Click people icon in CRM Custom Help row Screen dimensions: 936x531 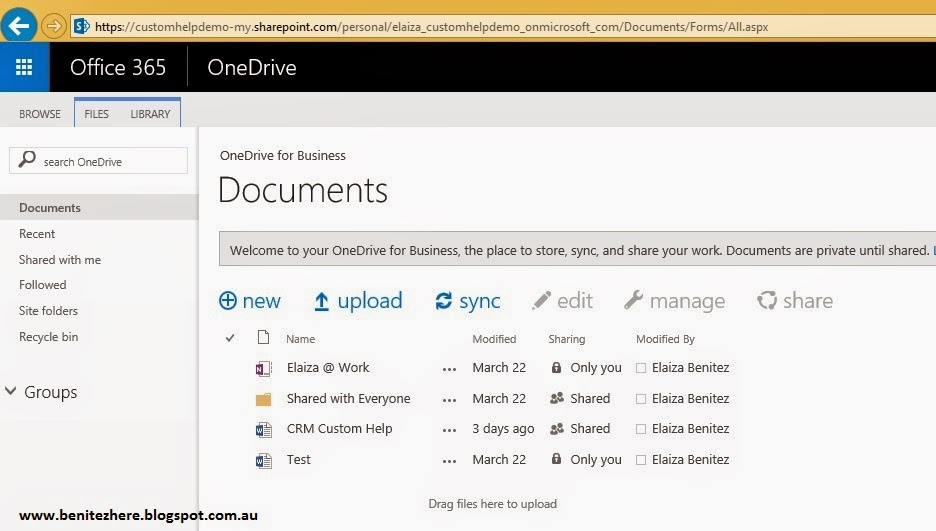coord(557,428)
